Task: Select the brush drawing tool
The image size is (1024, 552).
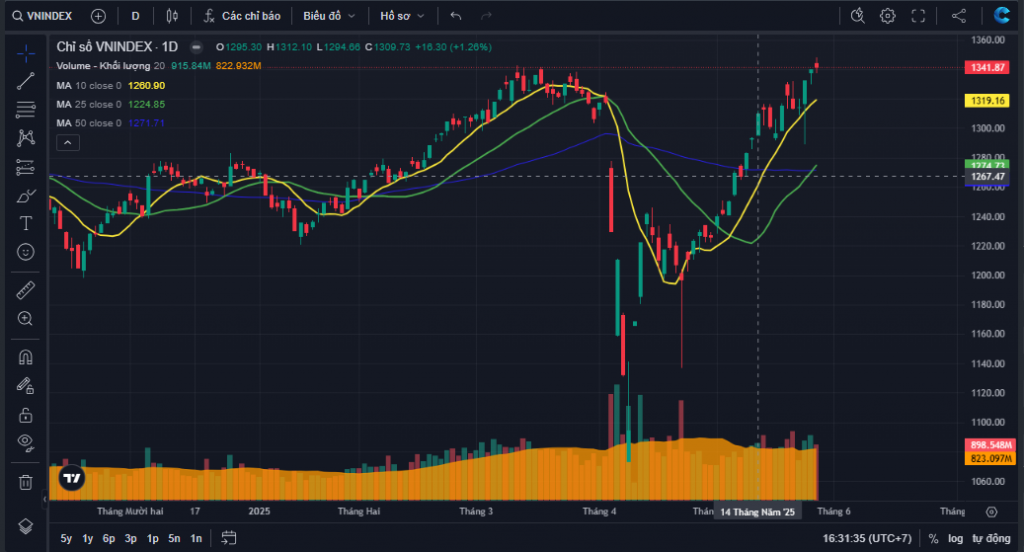Action: coord(25,195)
